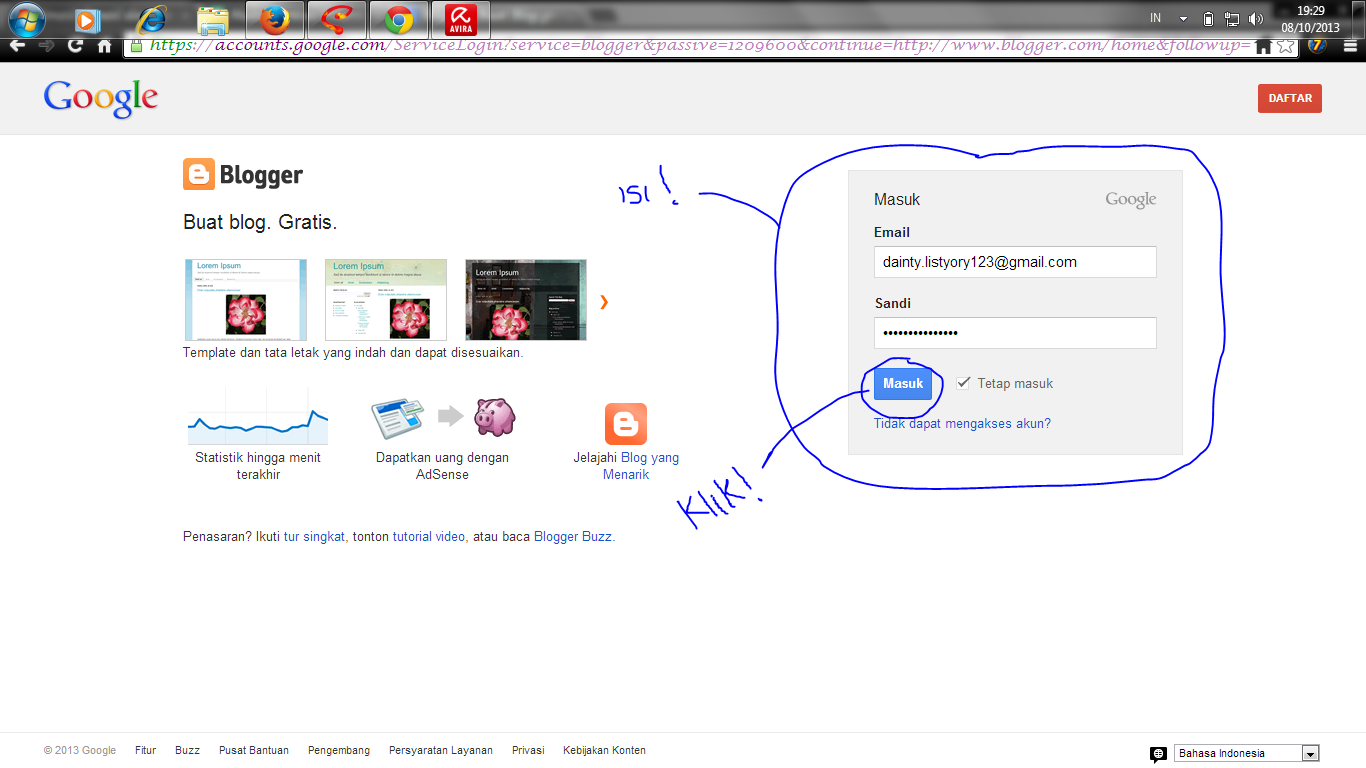Open Internet Explorer from the taskbar

click(x=151, y=18)
